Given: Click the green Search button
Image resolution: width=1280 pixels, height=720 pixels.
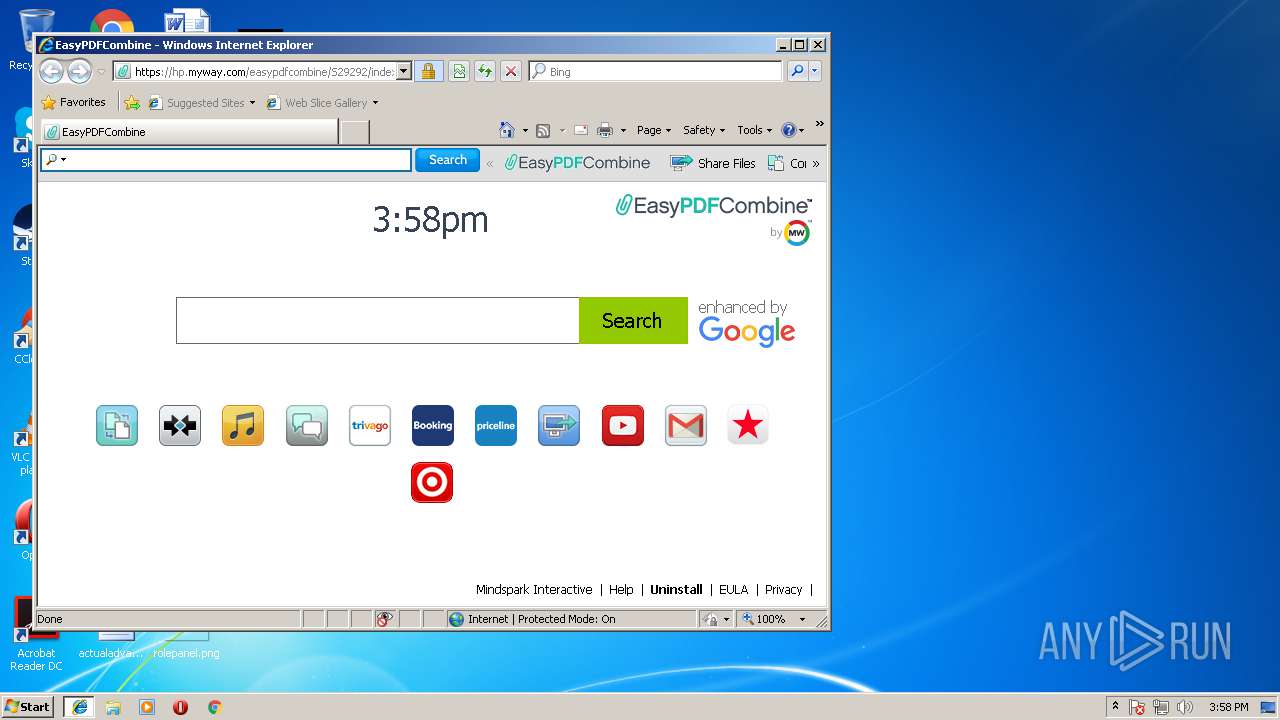Looking at the screenshot, I should (x=633, y=320).
